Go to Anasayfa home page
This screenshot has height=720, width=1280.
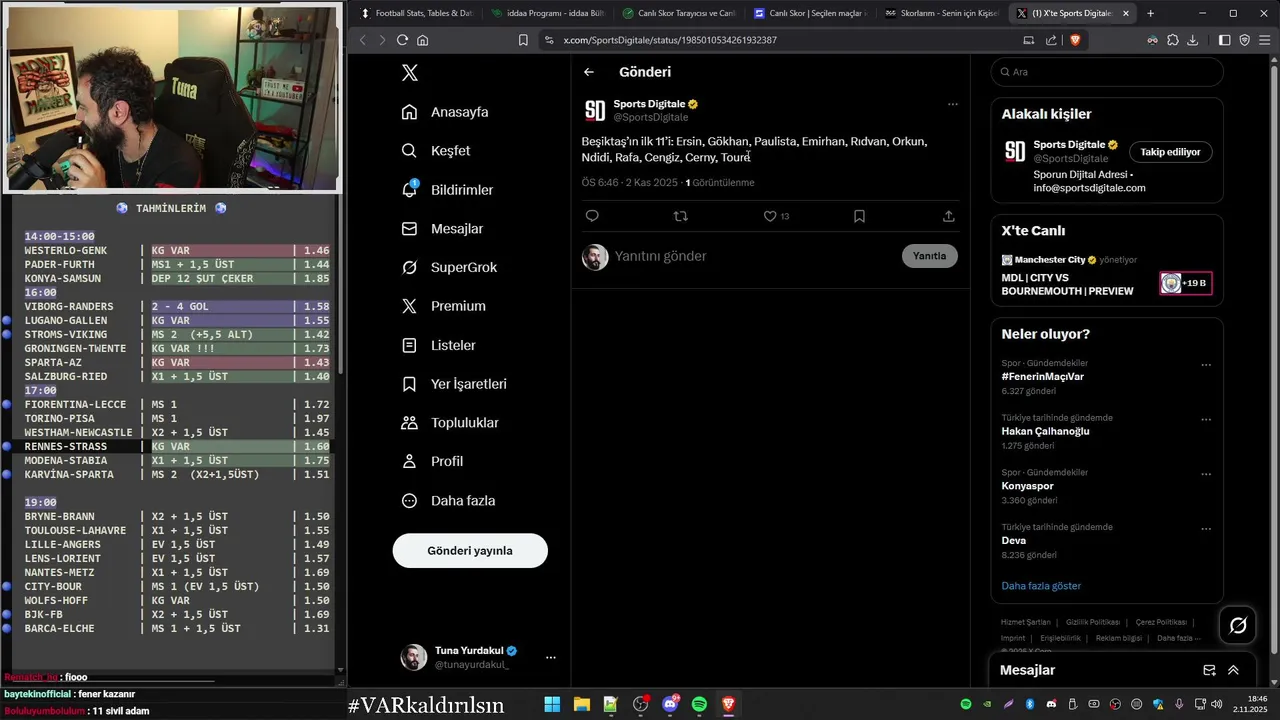(x=445, y=112)
